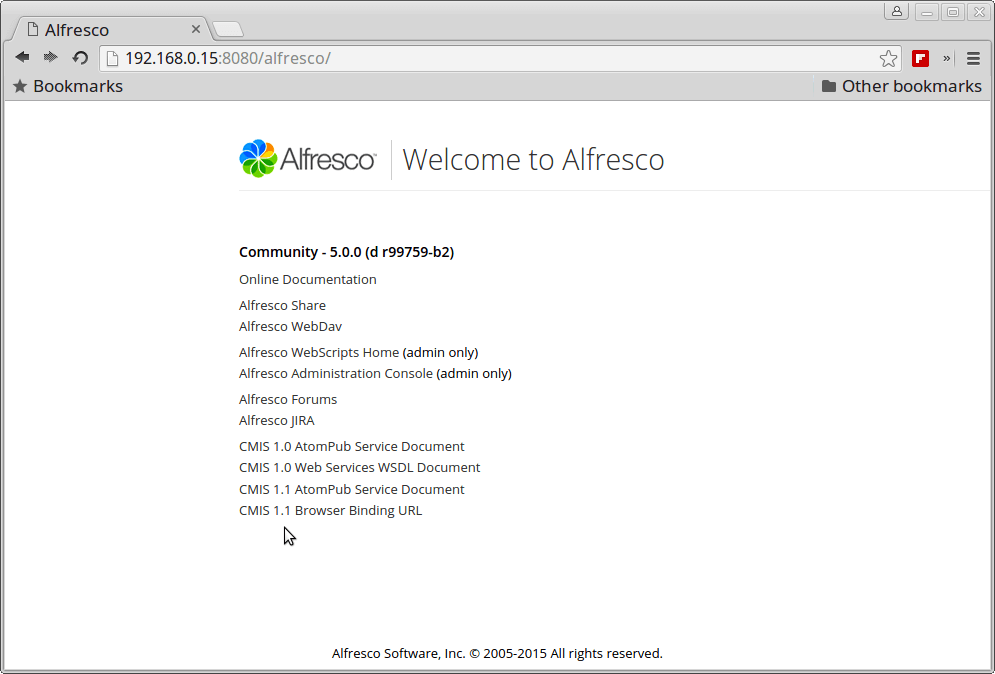Visit the Alfresco JIRA link

[x=277, y=420]
